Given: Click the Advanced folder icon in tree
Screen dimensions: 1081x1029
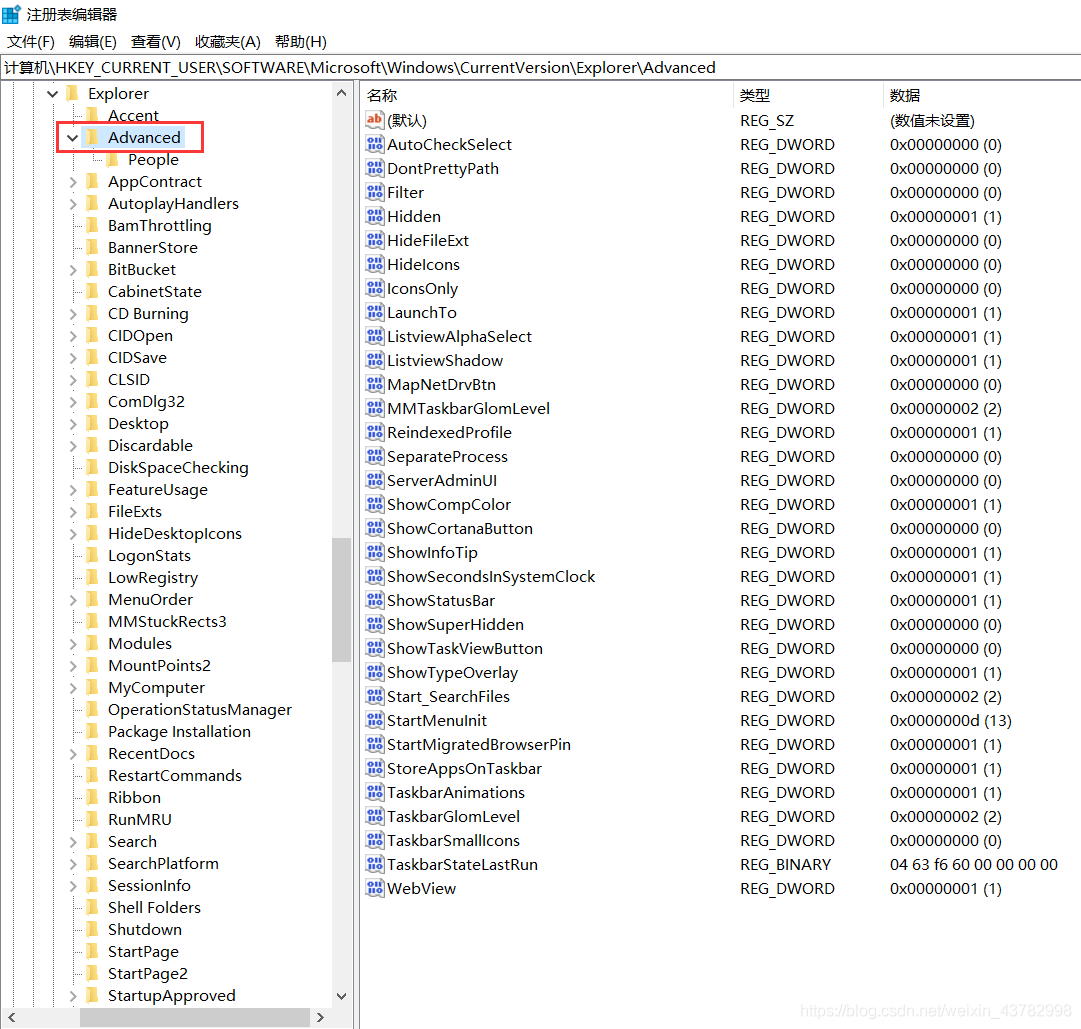Looking at the screenshot, I should 92,137.
